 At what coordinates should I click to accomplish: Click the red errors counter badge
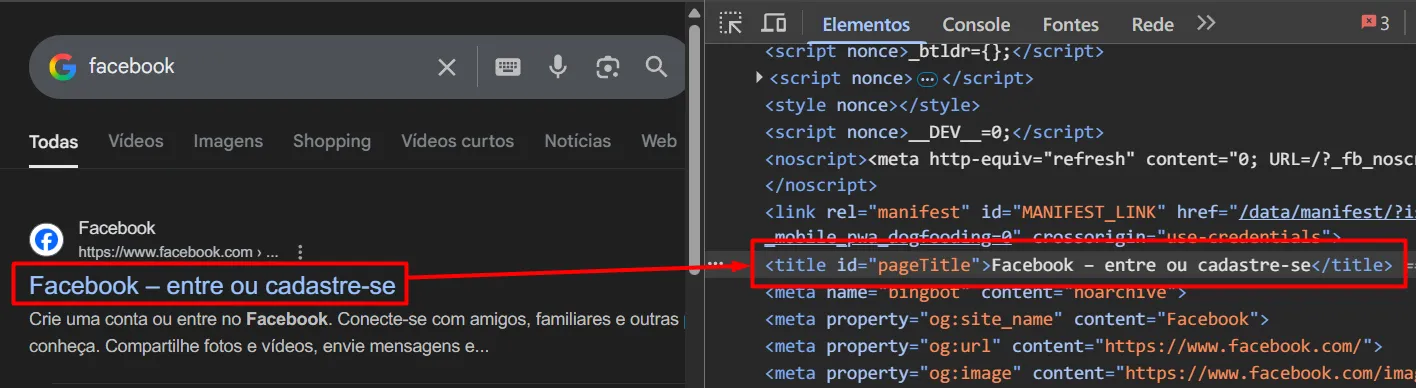point(1375,23)
